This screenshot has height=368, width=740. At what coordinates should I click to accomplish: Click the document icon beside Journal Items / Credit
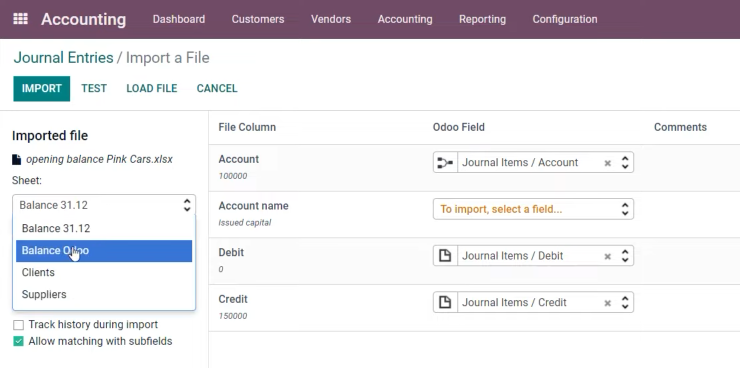tap(445, 302)
